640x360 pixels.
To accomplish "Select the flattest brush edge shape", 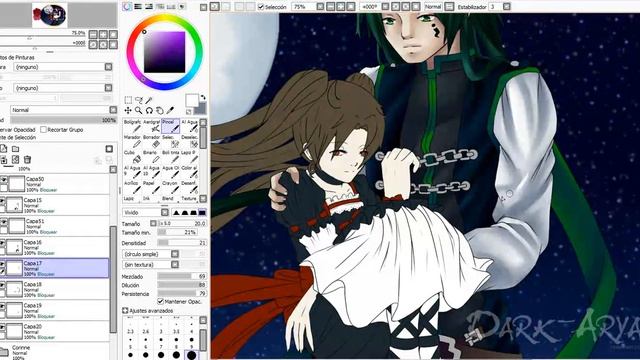I will coord(202,212).
